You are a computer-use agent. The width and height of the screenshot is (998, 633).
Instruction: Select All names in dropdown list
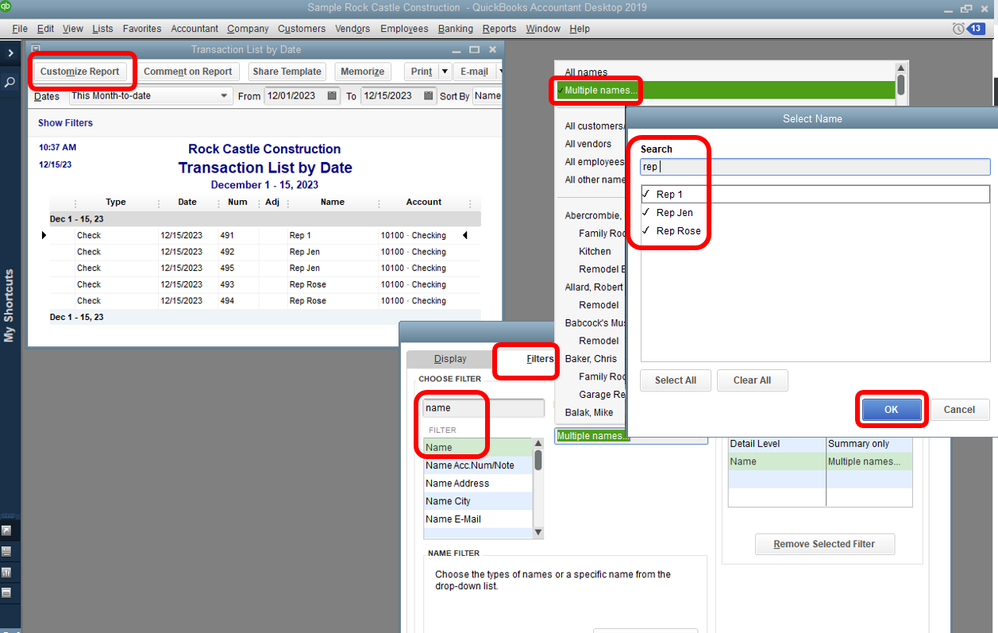point(586,72)
